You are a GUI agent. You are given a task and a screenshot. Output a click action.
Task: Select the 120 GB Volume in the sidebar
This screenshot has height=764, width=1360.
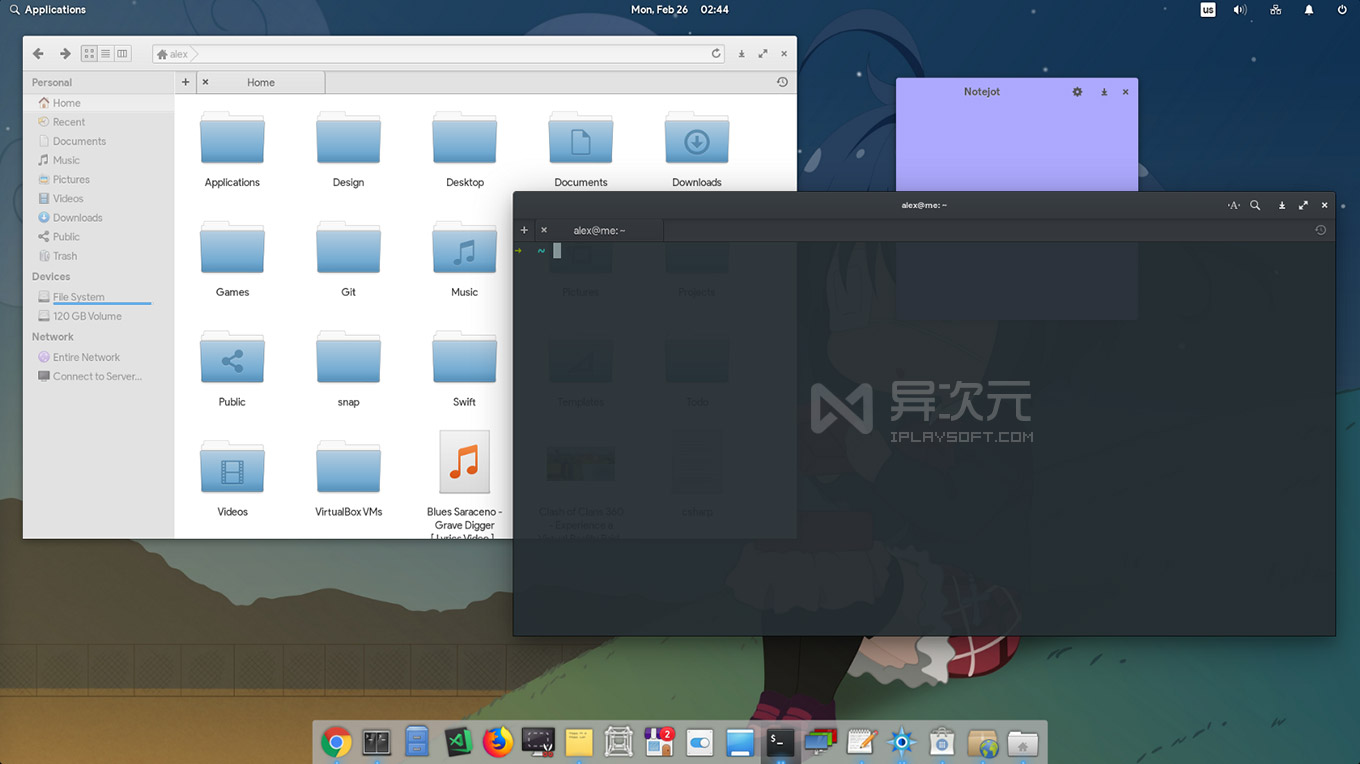click(88, 315)
